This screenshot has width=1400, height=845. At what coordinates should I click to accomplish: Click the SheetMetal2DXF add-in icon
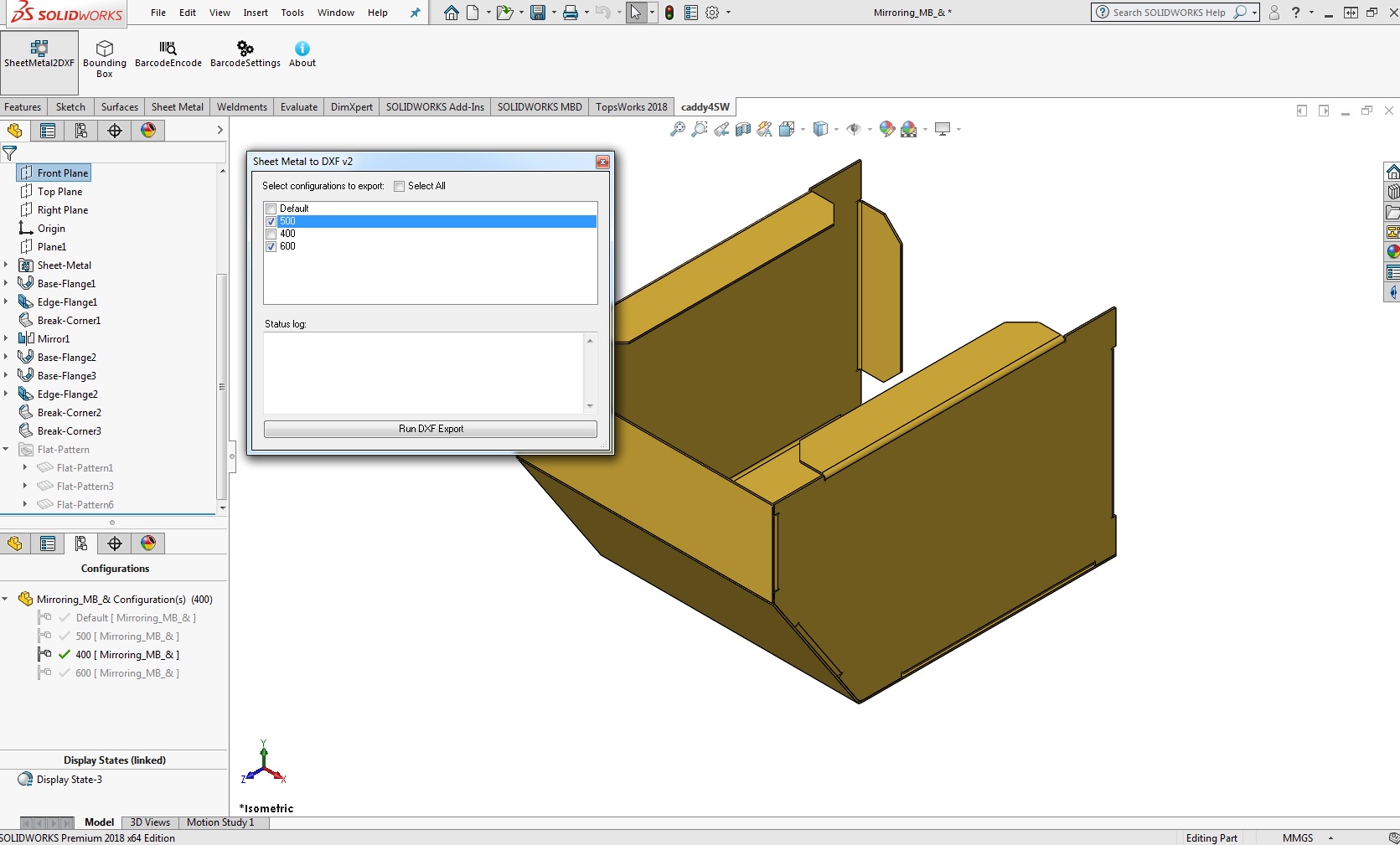click(x=39, y=49)
